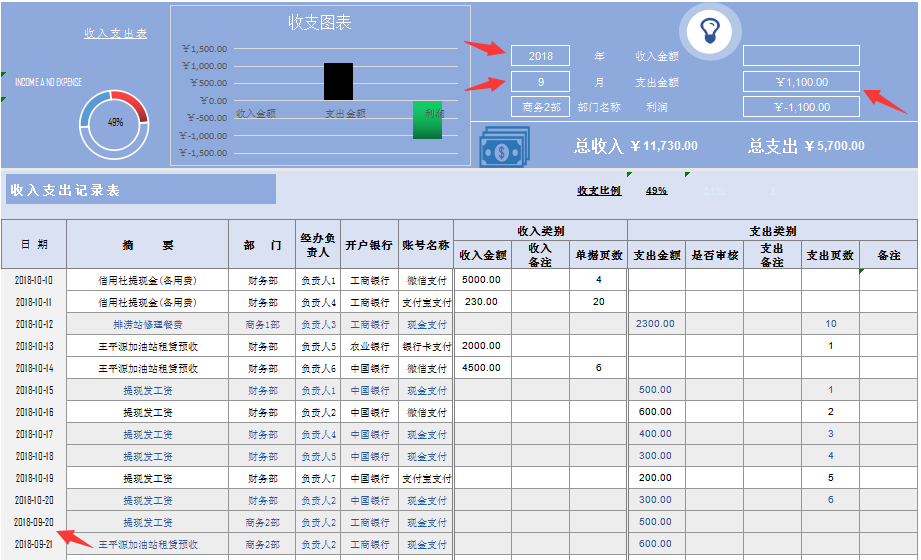This screenshot has width=921, height=560.
Task: Click date cell 2018-09-21
Action: pyautogui.click(x=34, y=544)
